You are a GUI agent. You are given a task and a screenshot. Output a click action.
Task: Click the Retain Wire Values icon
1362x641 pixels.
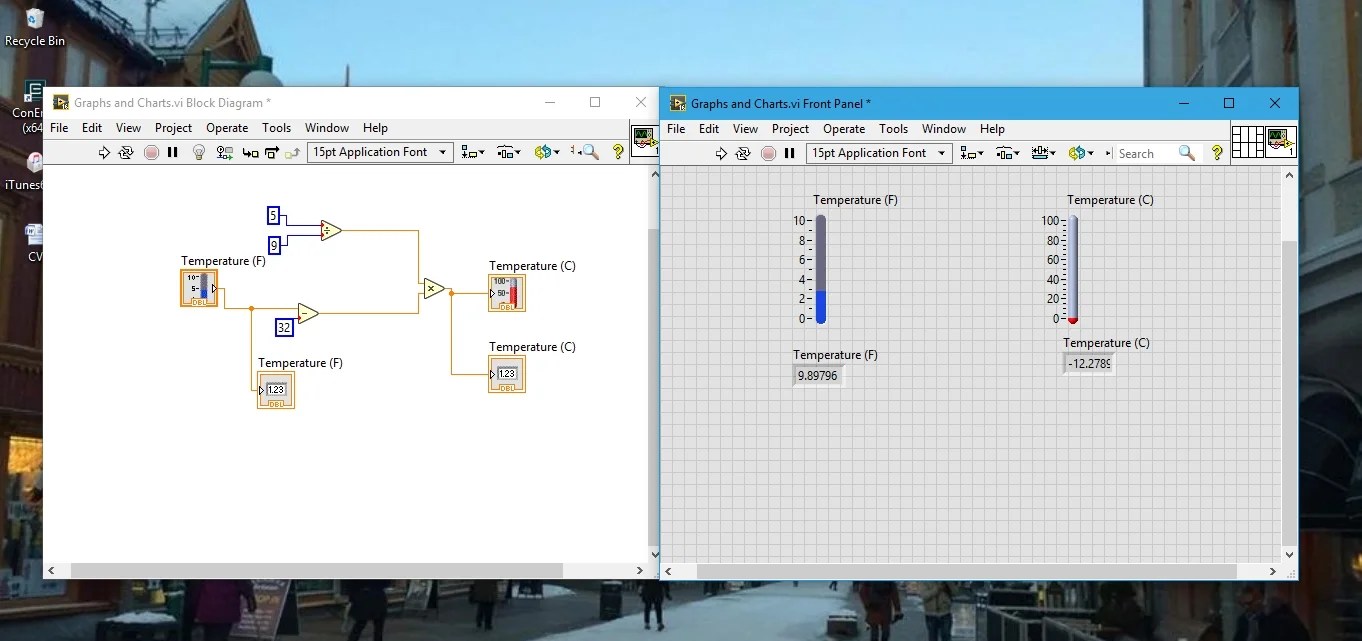tap(224, 152)
